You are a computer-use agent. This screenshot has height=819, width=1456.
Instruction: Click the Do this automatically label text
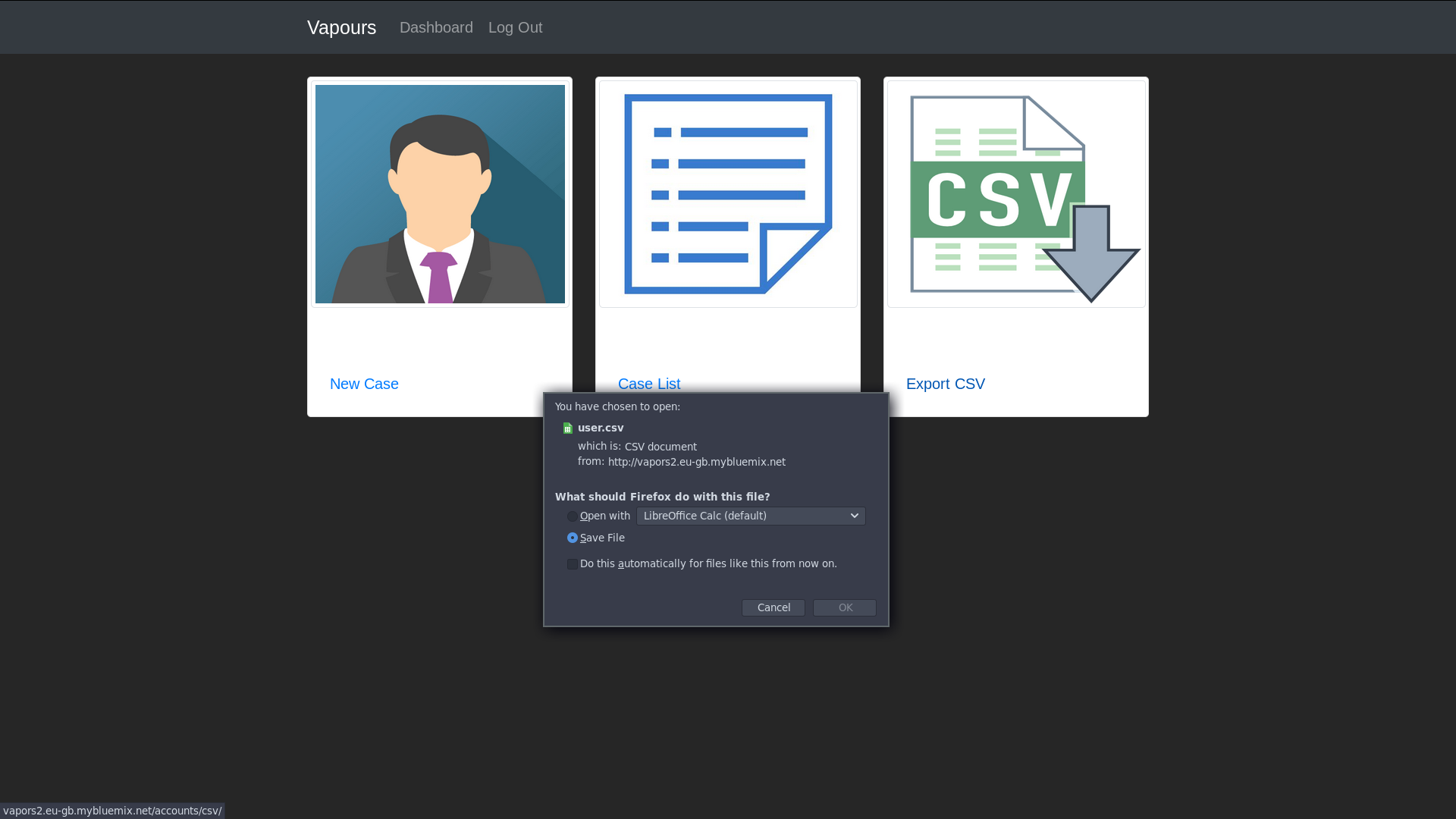708,563
